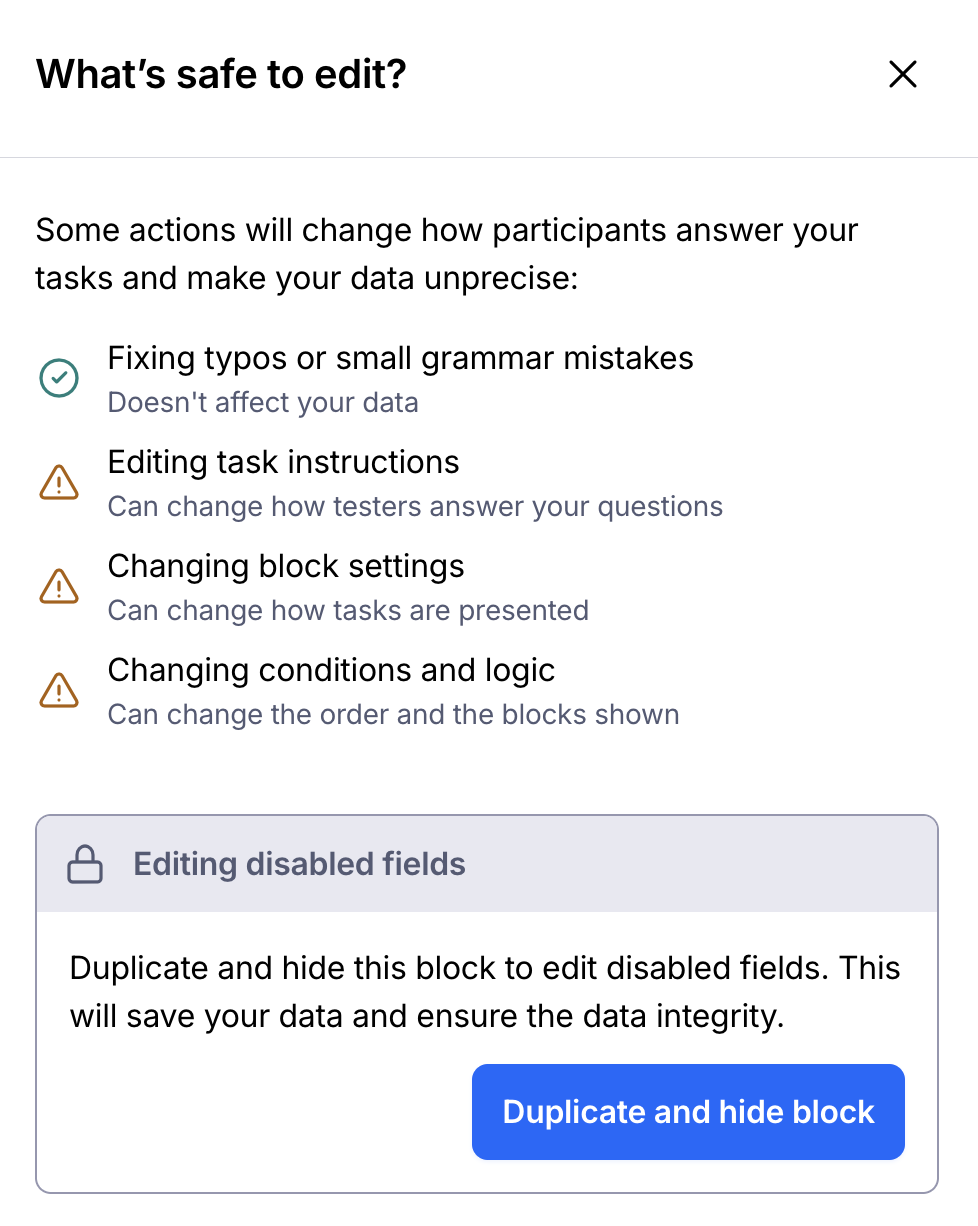Click the Duplicate and hide this block description text
Screen dimensions: 978x1226
point(485,992)
